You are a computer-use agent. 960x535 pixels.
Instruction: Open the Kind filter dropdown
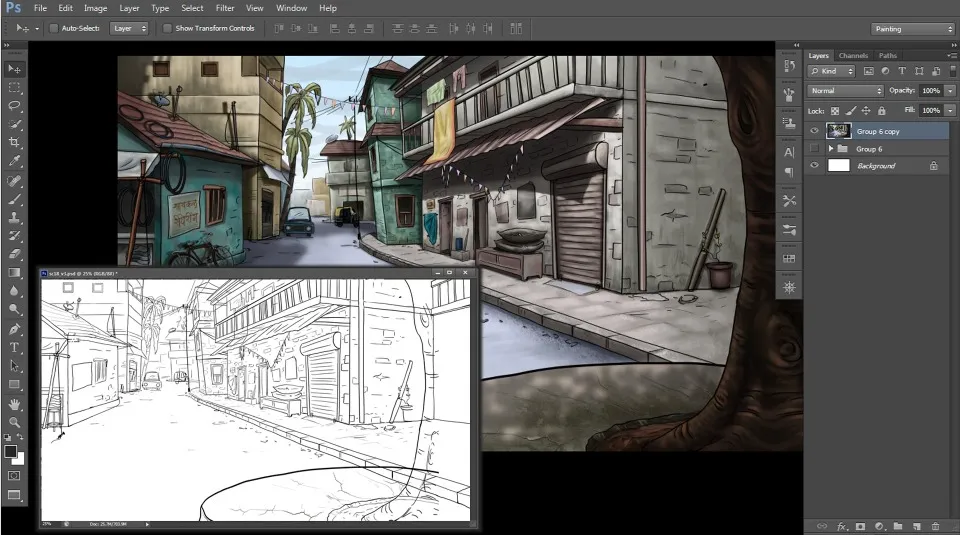tap(831, 71)
